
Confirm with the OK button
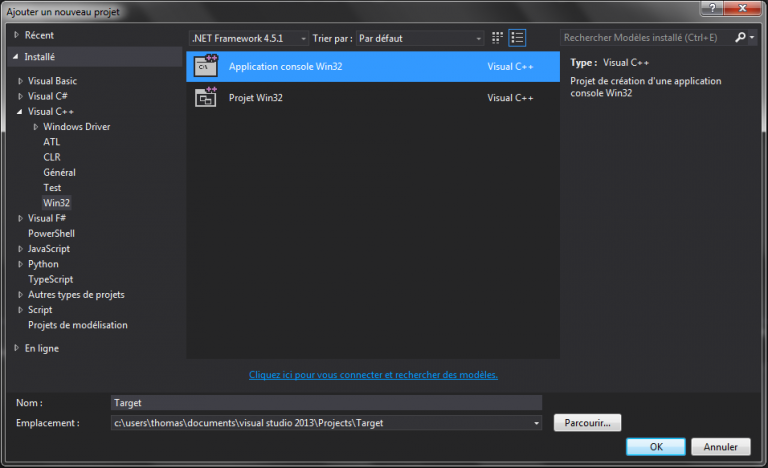click(x=656, y=447)
